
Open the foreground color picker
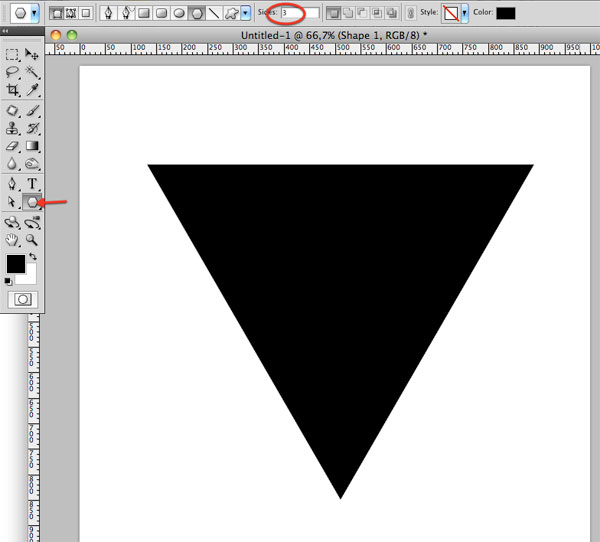(x=16, y=264)
